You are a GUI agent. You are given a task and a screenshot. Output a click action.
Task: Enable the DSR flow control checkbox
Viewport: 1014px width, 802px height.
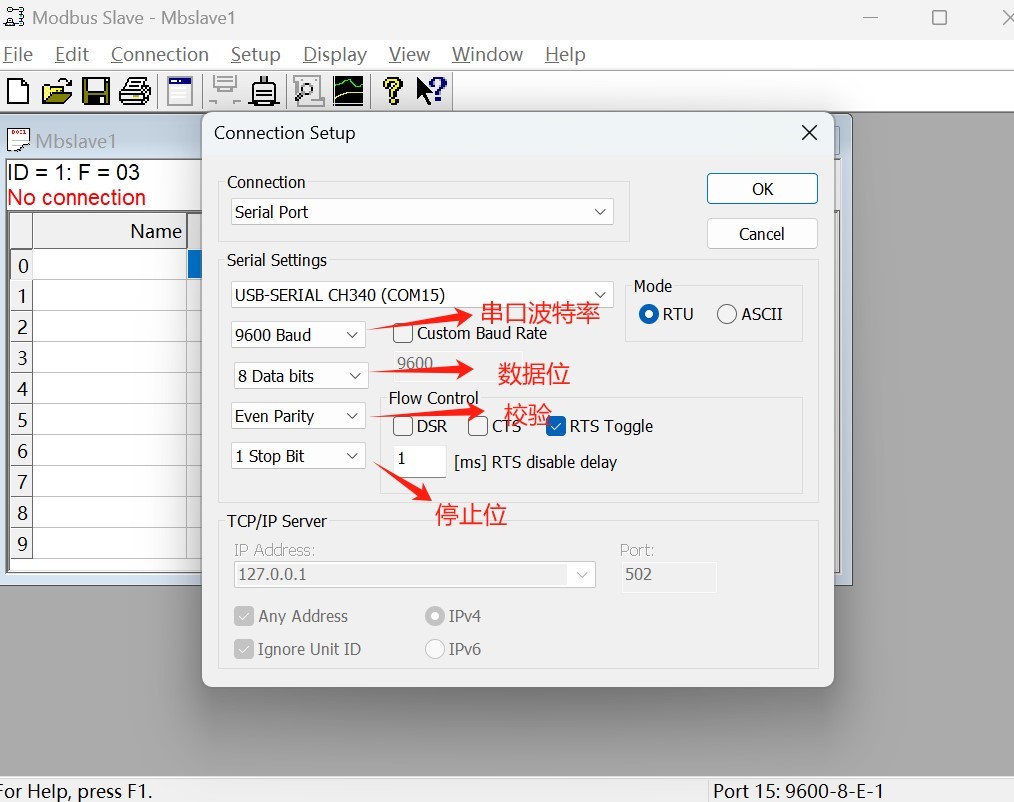click(404, 426)
